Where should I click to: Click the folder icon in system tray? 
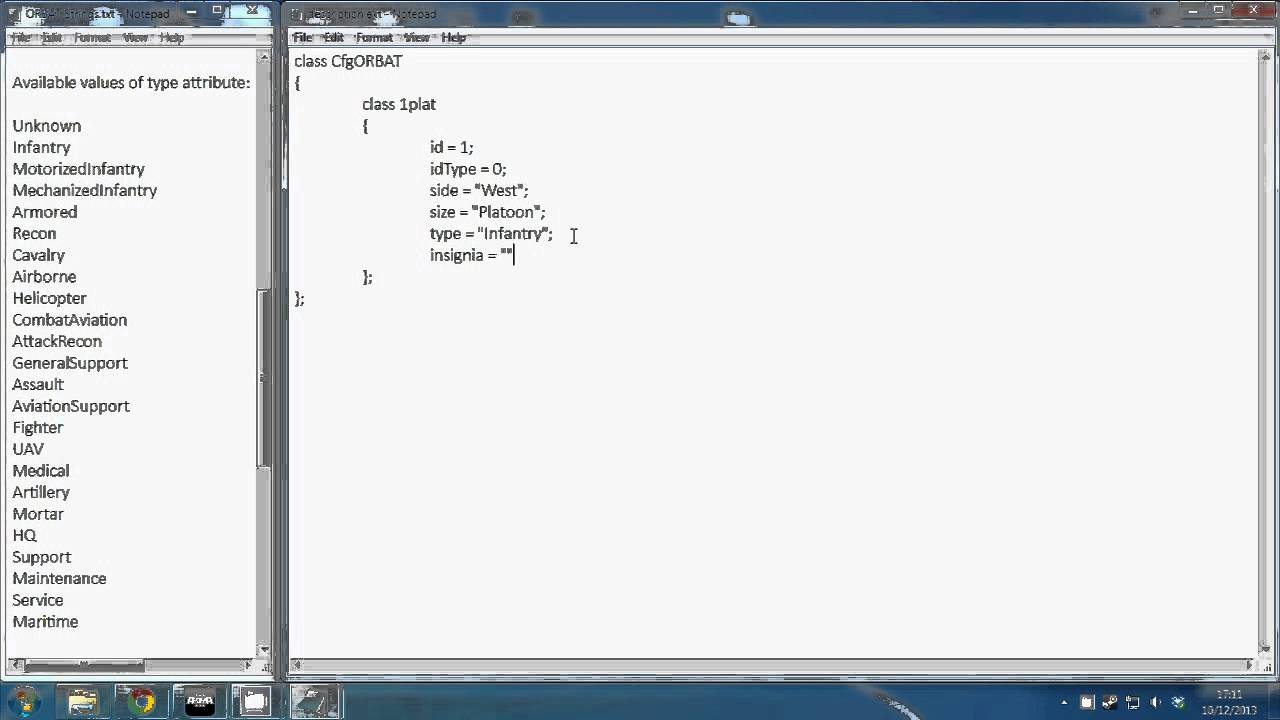coord(1087,703)
